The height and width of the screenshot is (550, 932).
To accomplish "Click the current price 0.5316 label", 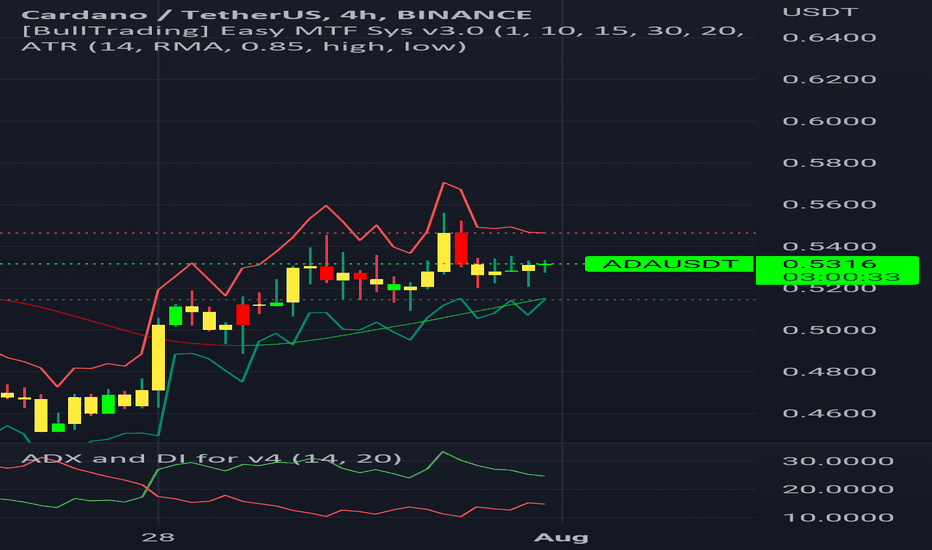I will (x=829, y=264).
